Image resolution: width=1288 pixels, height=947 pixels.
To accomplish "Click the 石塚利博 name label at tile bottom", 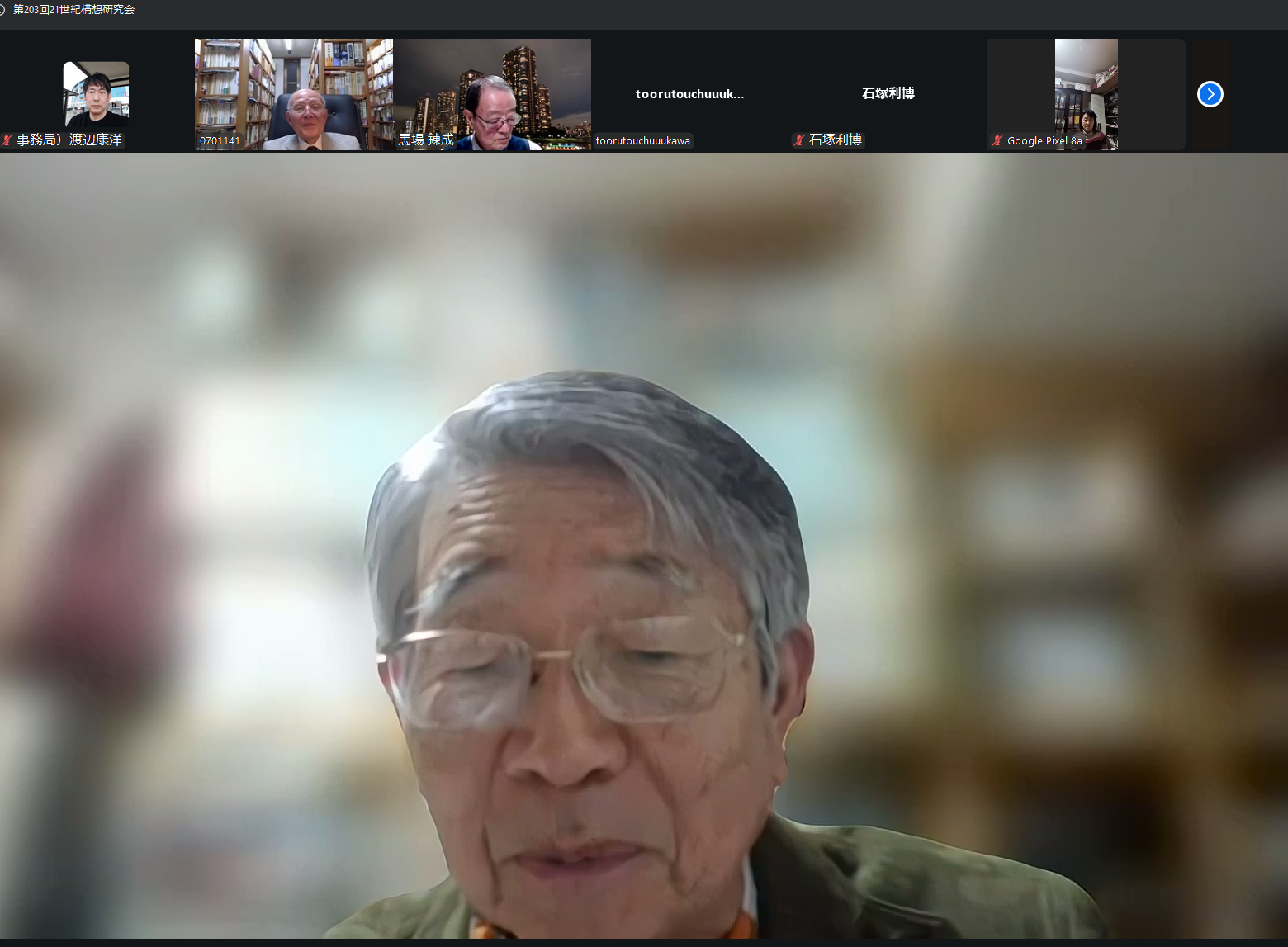I will point(835,140).
